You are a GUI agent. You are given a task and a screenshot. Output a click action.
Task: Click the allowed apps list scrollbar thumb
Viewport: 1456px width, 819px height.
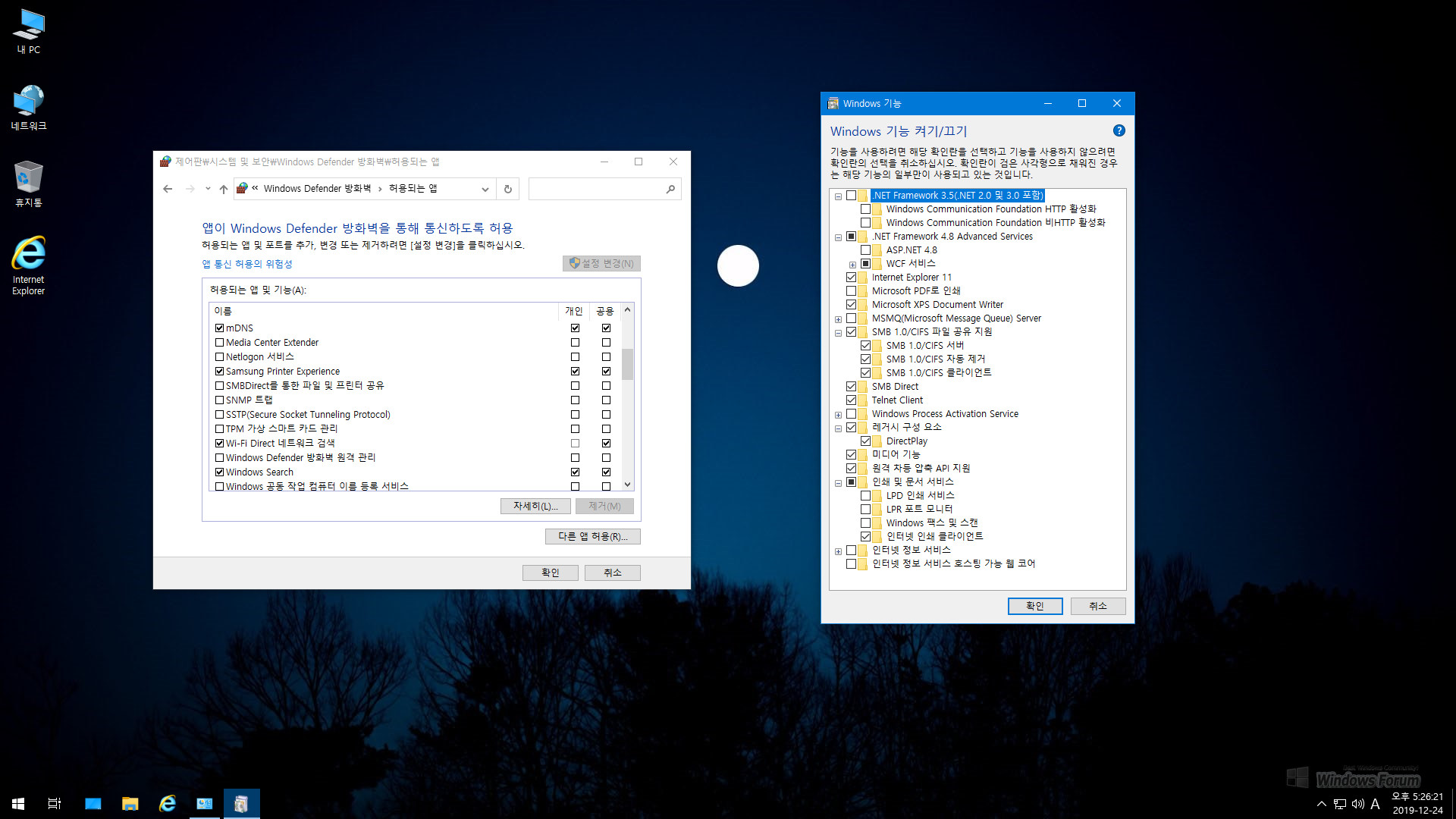pos(627,364)
